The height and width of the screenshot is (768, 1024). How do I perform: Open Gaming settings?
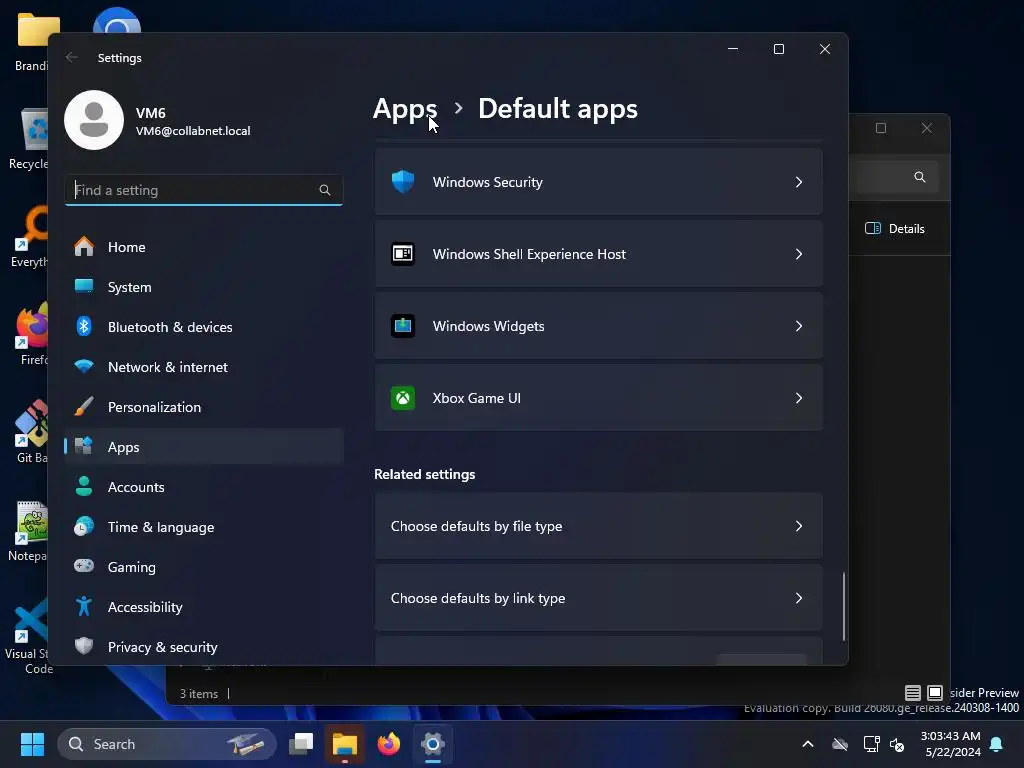tap(204, 566)
